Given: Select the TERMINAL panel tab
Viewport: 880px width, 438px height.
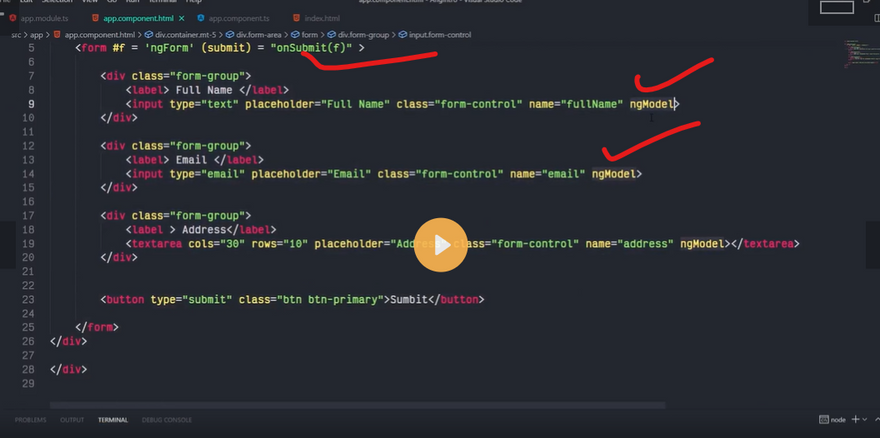Looking at the screenshot, I should (x=112, y=420).
